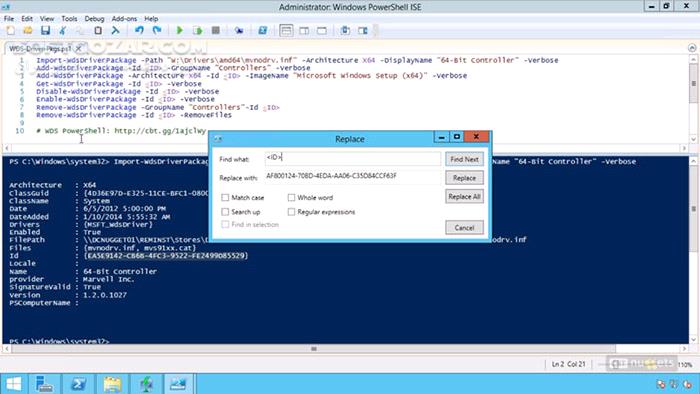This screenshot has width=700, height=394.
Task: Collapse the script pane with the chevron
Action: (692, 47)
